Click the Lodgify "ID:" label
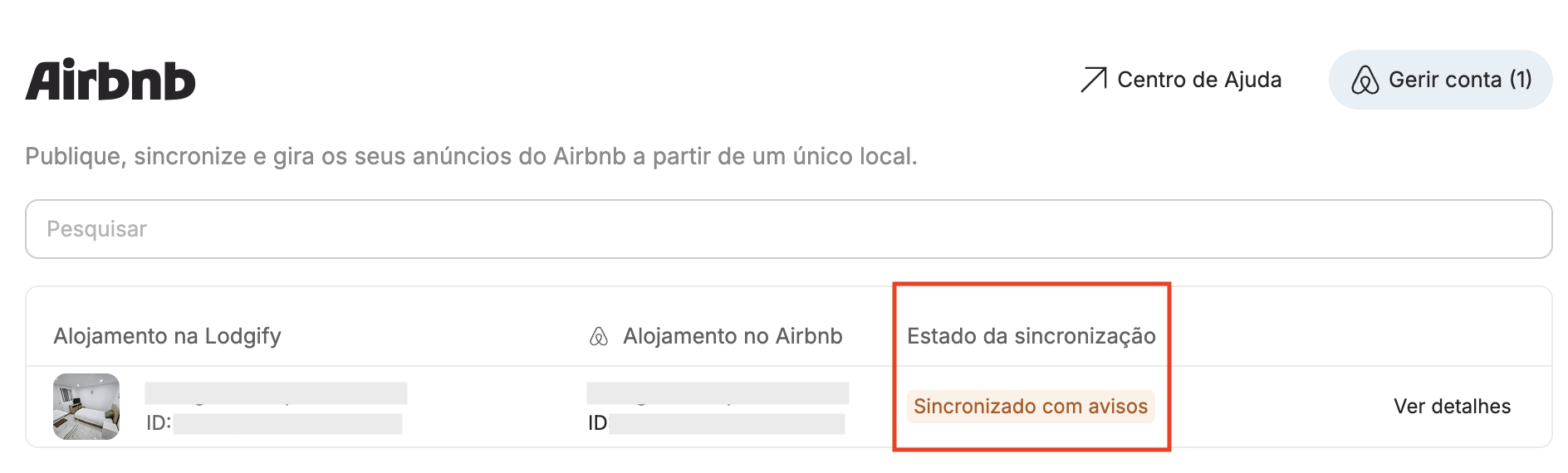 click(159, 423)
